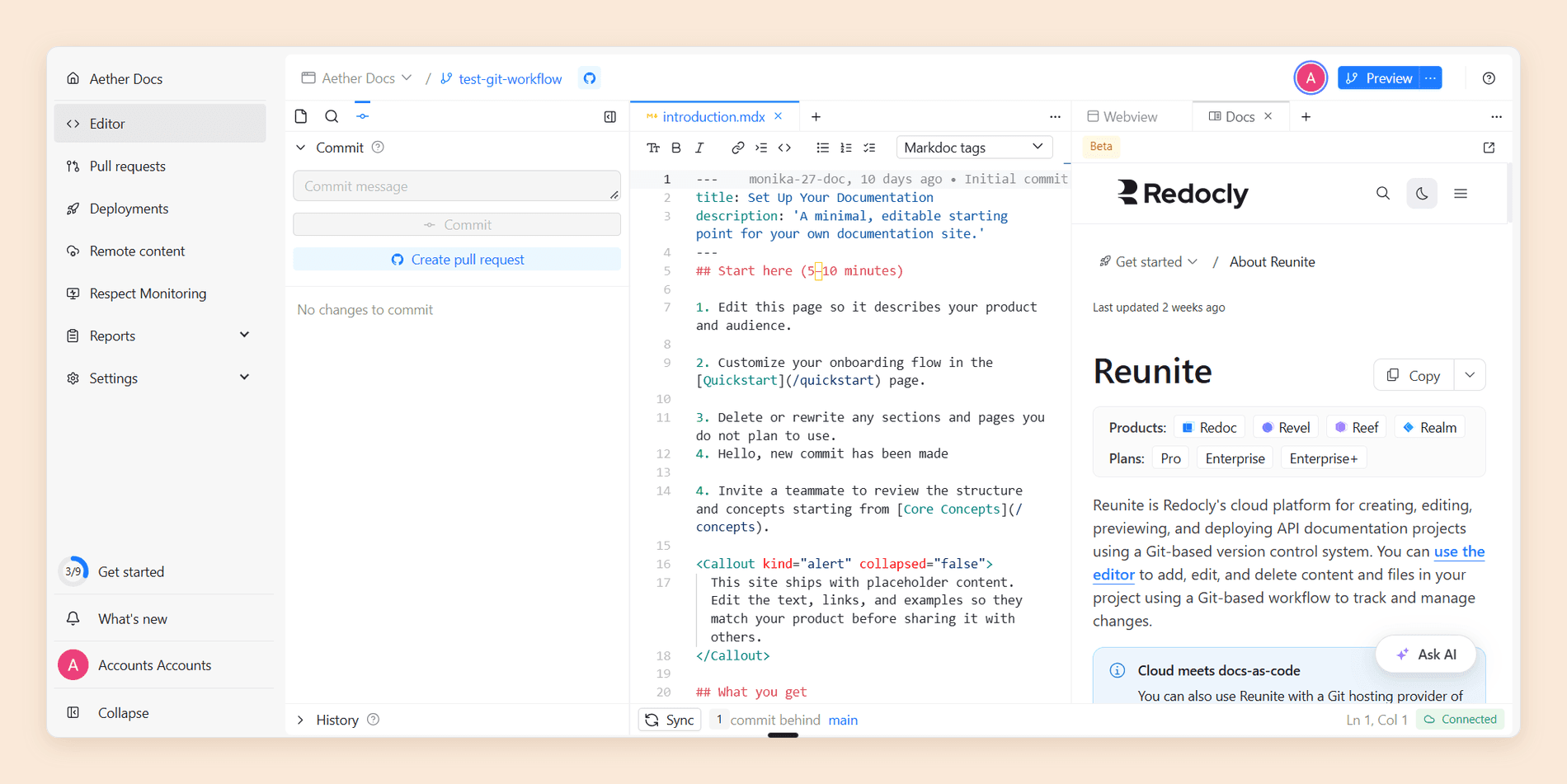
Task: Expand the History section
Action: point(301,721)
